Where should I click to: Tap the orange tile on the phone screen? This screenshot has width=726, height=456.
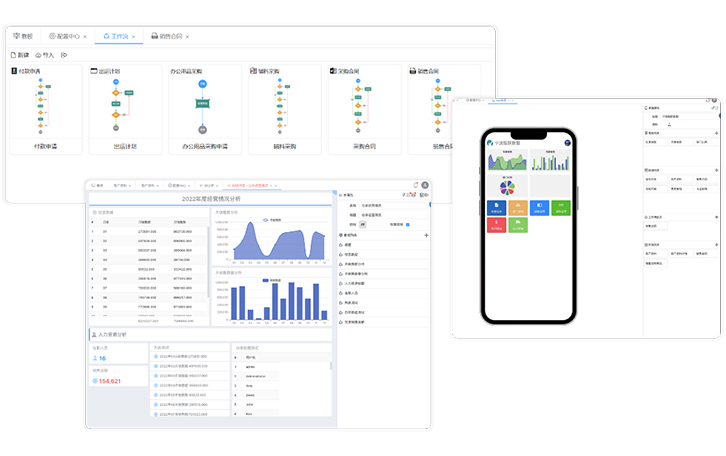[518, 208]
